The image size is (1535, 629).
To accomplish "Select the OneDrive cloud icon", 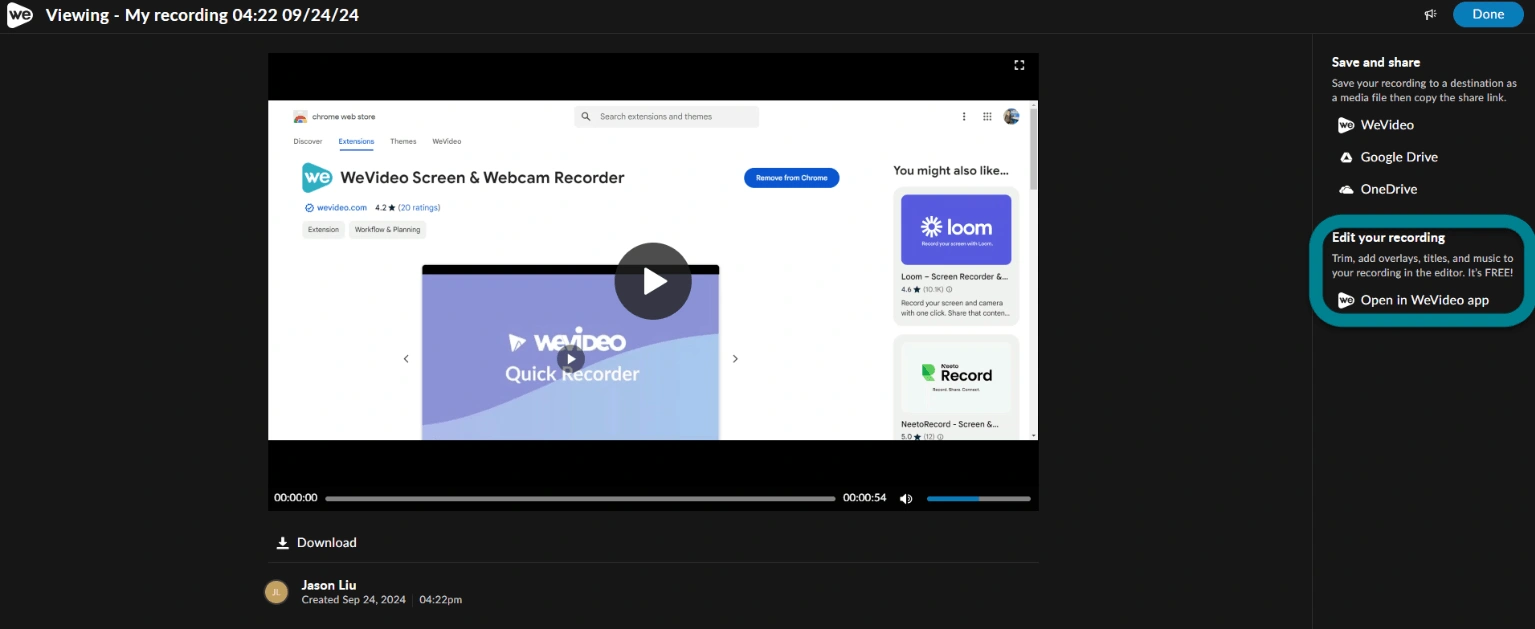I will pos(1346,189).
